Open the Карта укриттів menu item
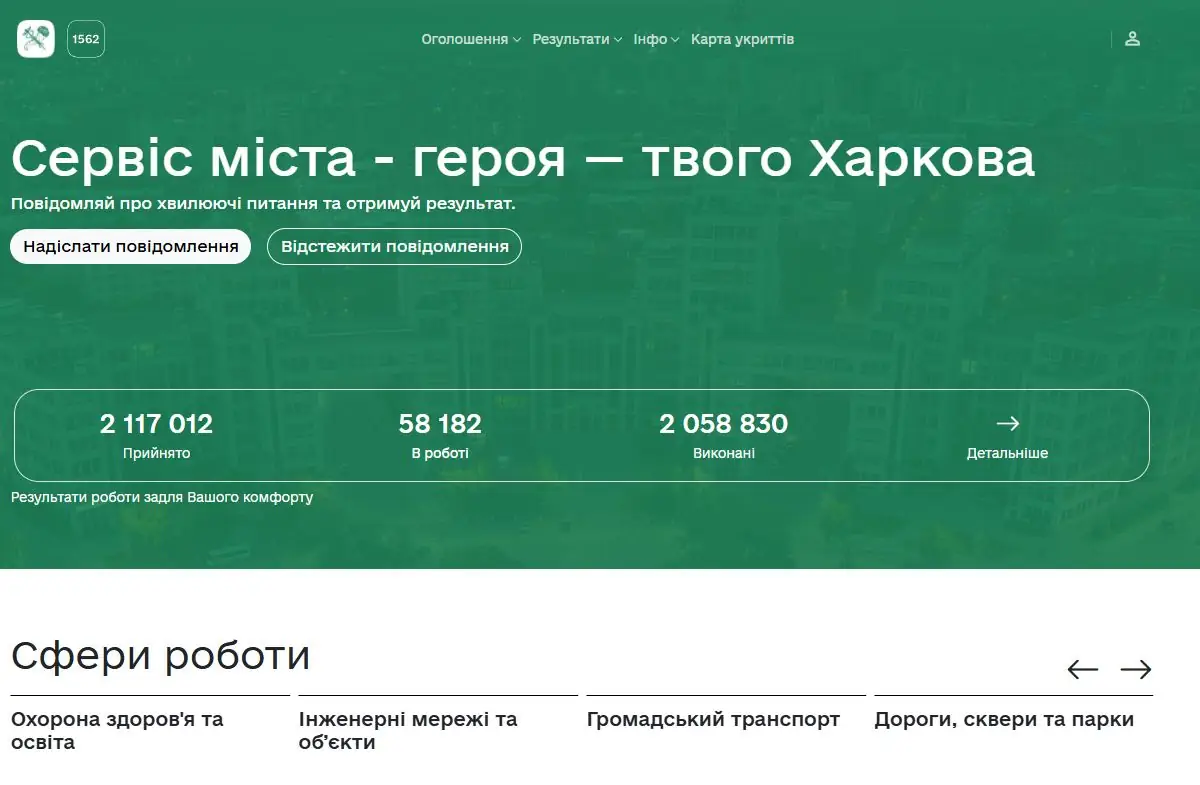This screenshot has width=1200, height=785. (x=742, y=39)
